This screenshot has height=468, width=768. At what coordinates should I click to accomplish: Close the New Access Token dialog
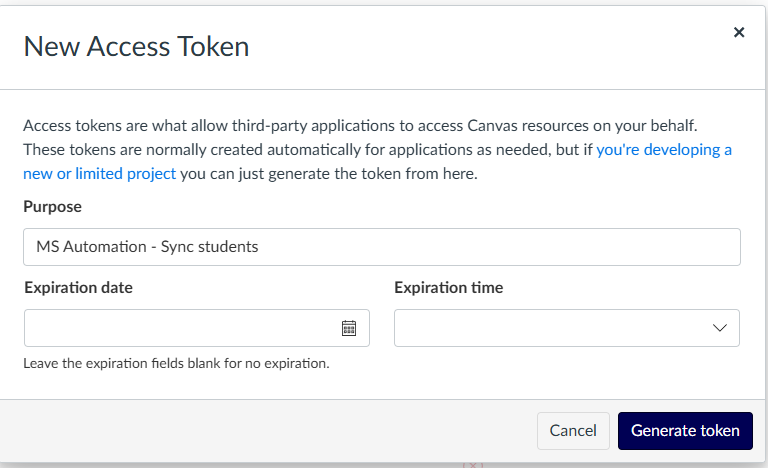(739, 32)
